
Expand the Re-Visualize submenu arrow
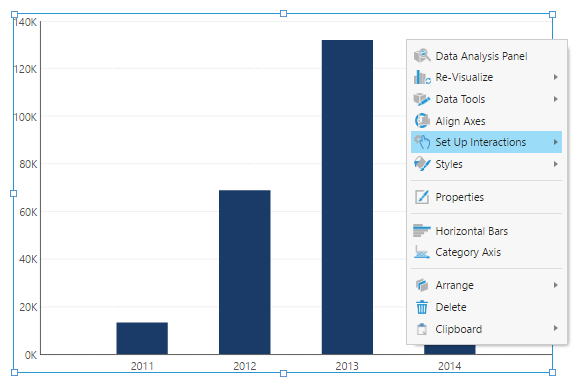[x=556, y=77]
